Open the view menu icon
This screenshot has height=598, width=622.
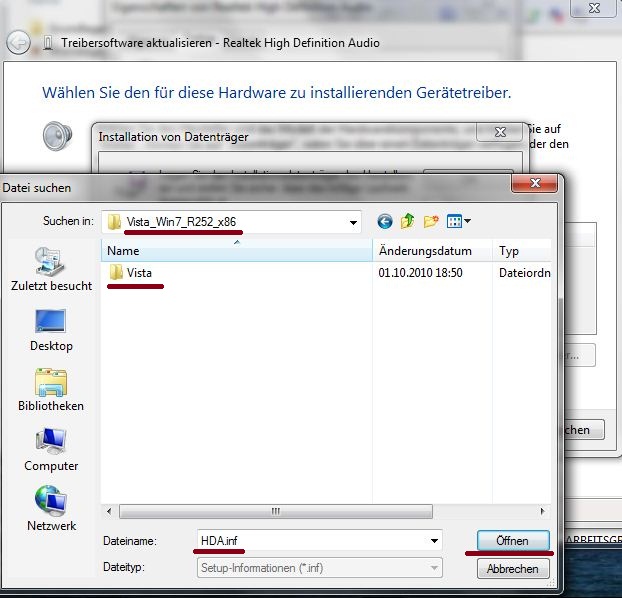pyautogui.click(x=454, y=221)
